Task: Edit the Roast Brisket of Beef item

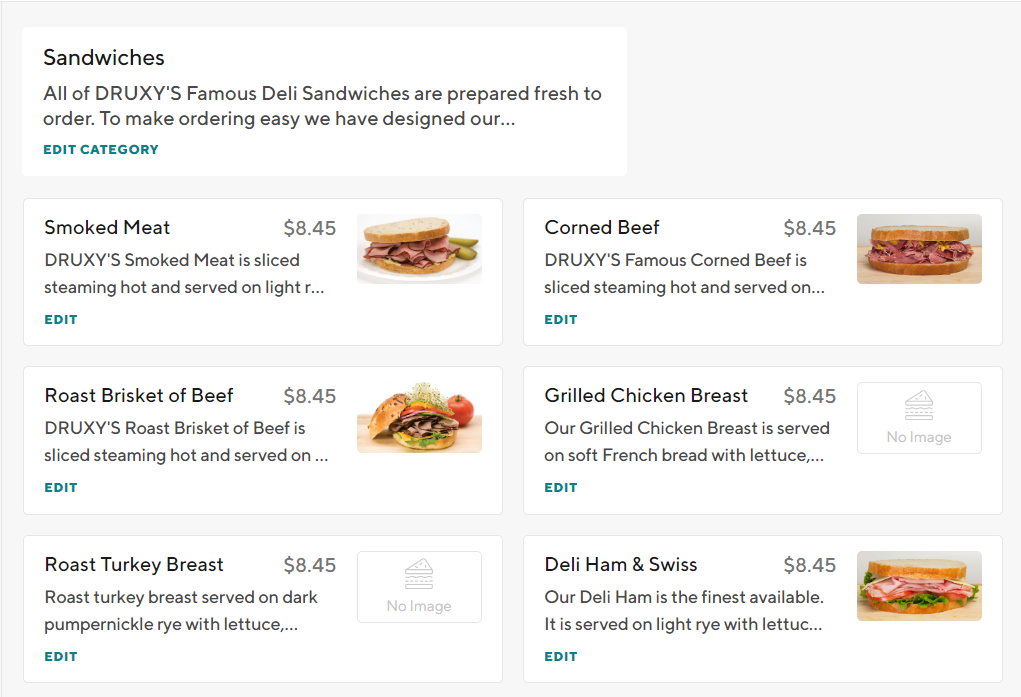Action: (60, 488)
